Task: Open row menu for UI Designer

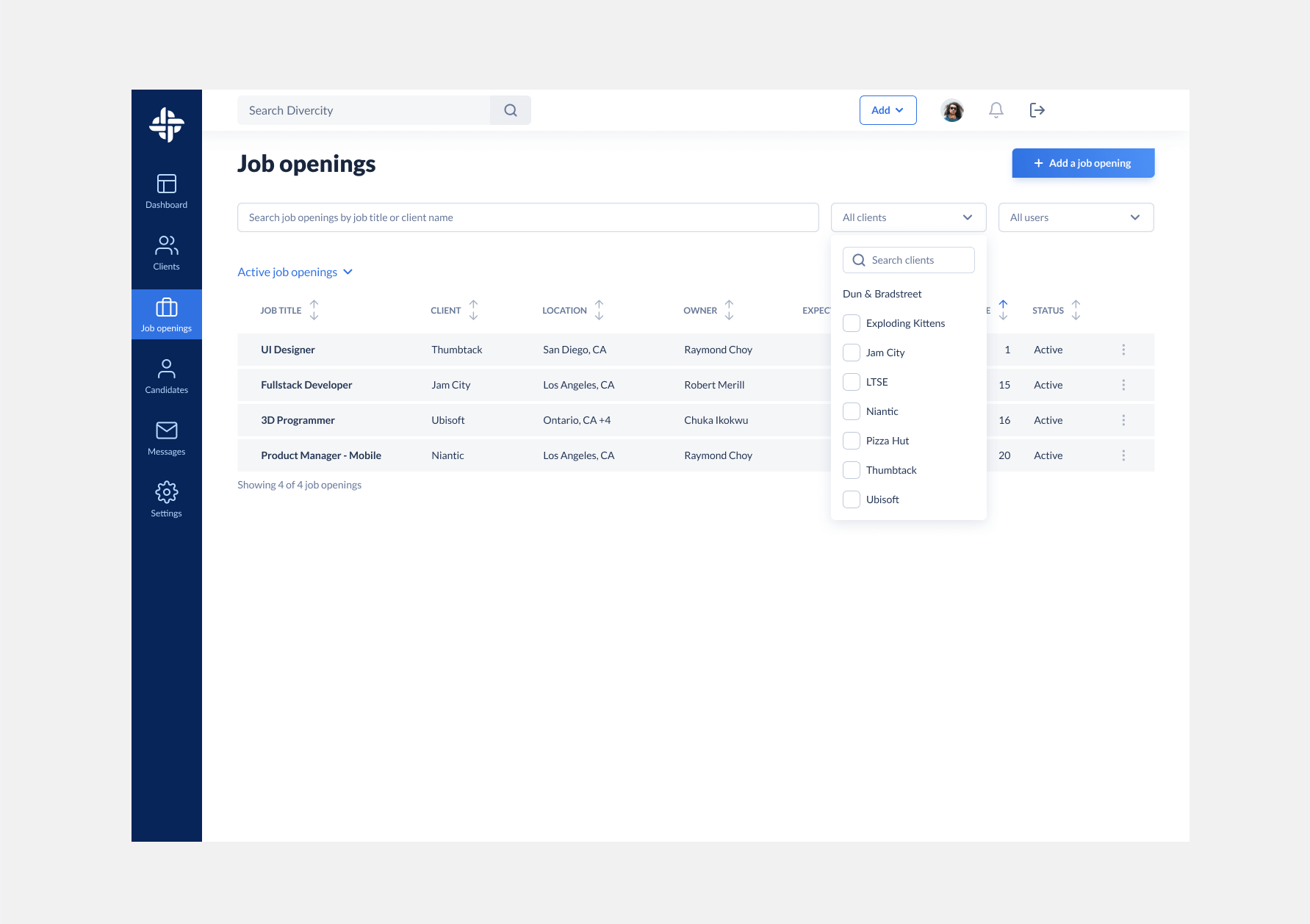Action: click(1123, 350)
